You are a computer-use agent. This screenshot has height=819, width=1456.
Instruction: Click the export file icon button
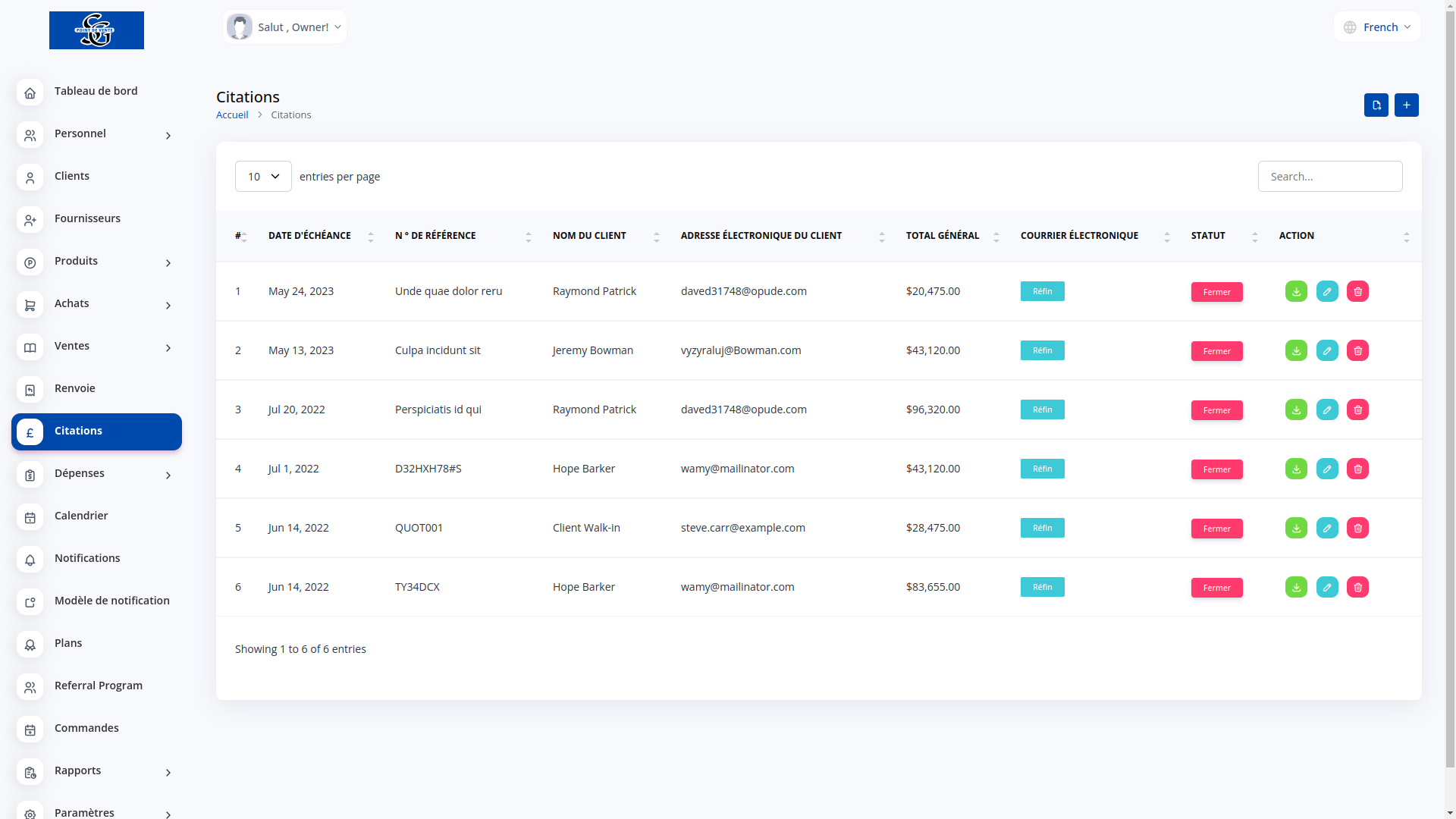(x=1376, y=105)
